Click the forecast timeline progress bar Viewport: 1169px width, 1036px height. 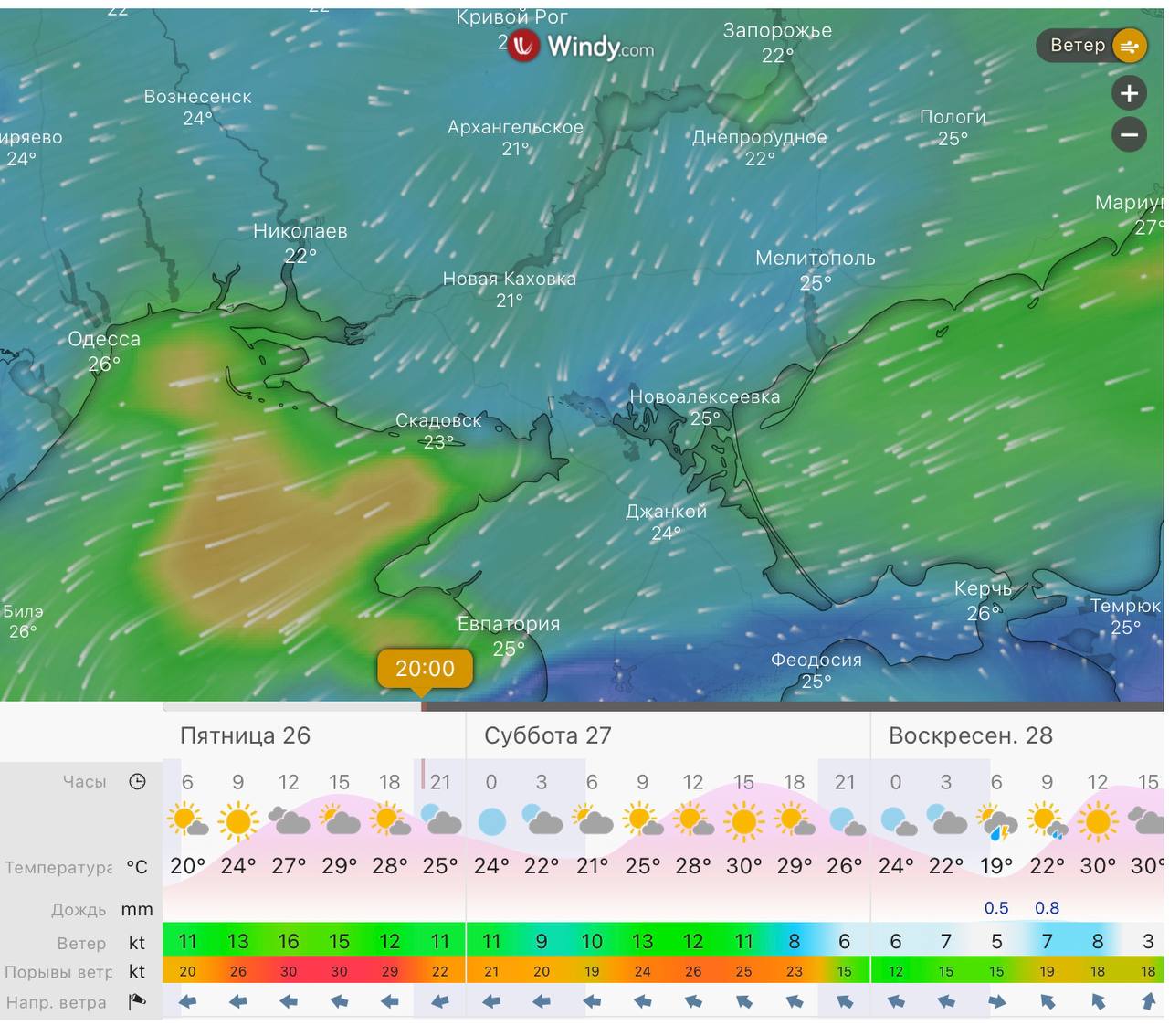pos(663,706)
